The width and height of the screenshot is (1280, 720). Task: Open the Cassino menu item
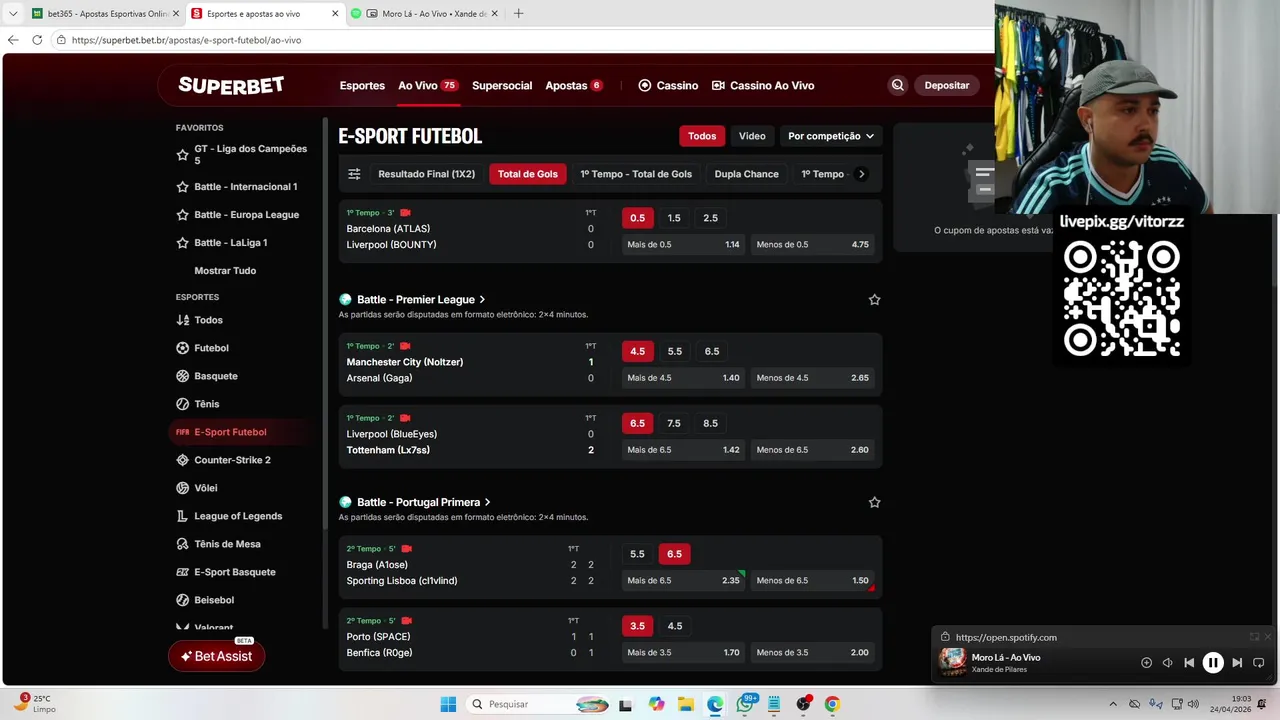(x=668, y=86)
